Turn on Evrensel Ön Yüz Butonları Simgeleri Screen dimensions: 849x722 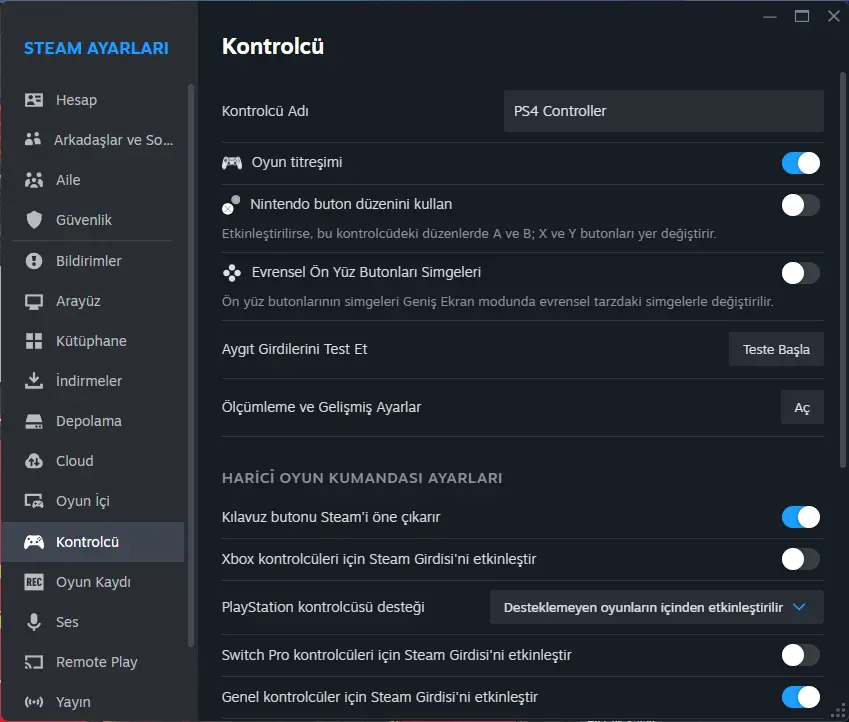pyautogui.click(x=800, y=273)
